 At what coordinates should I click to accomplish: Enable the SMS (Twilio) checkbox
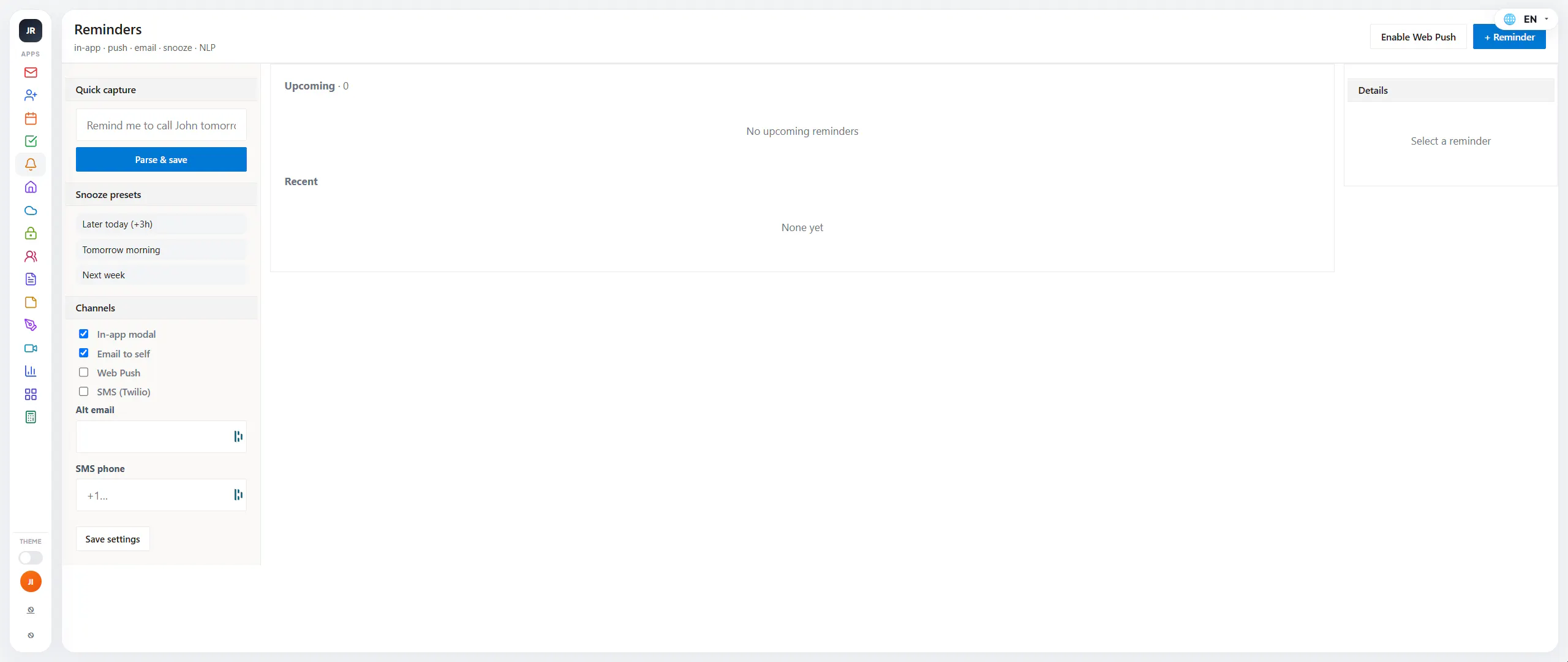[84, 392]
